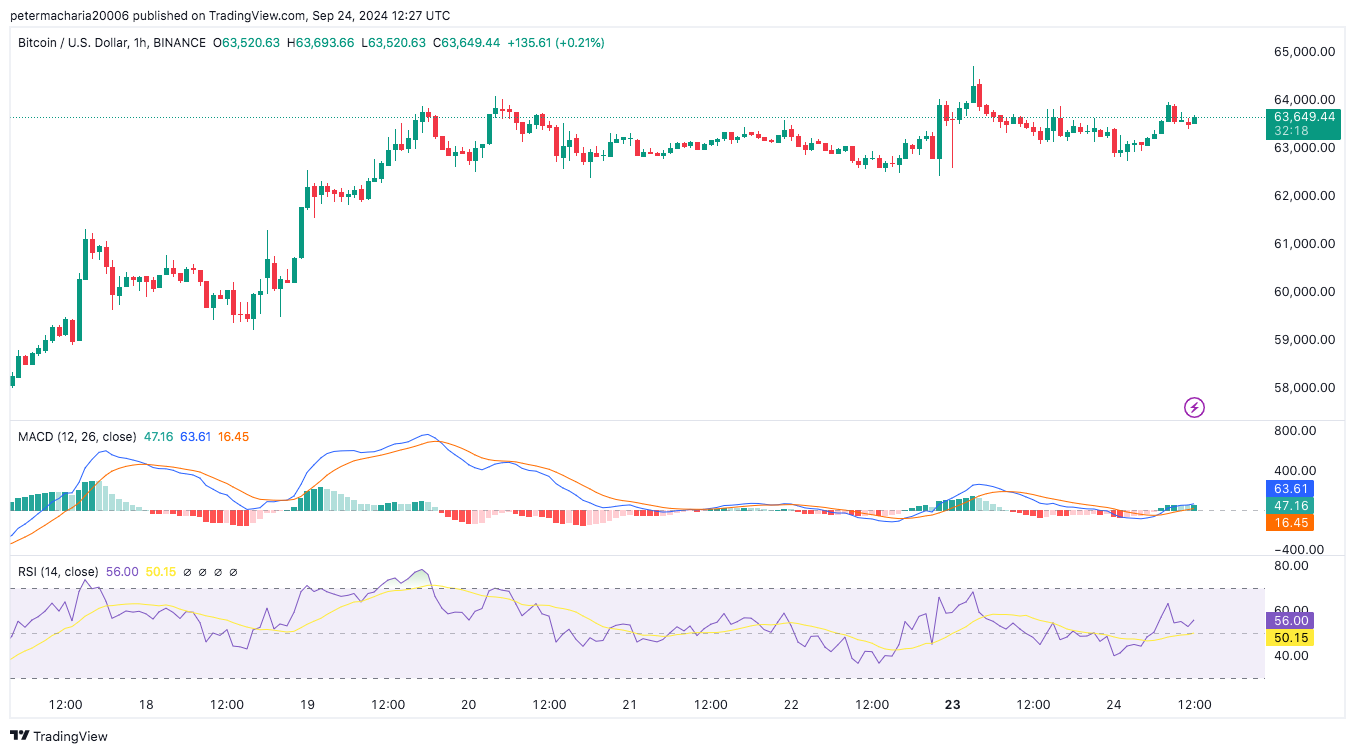Viewport: 1355px width, 753px height.
Task: Click the 63,000.00 price axis label
Action: pos(1304,148)
